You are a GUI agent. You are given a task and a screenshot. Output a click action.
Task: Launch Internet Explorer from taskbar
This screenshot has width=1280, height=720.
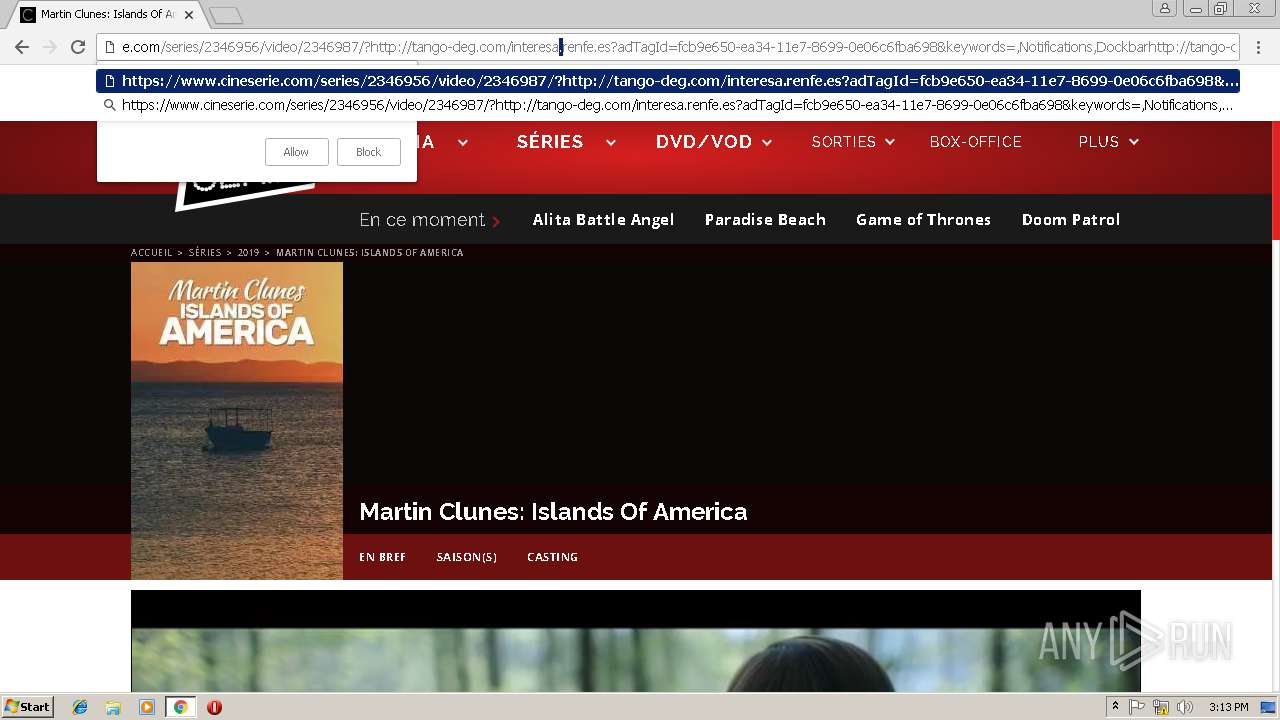pyautogui.click(x=80, y=707)
